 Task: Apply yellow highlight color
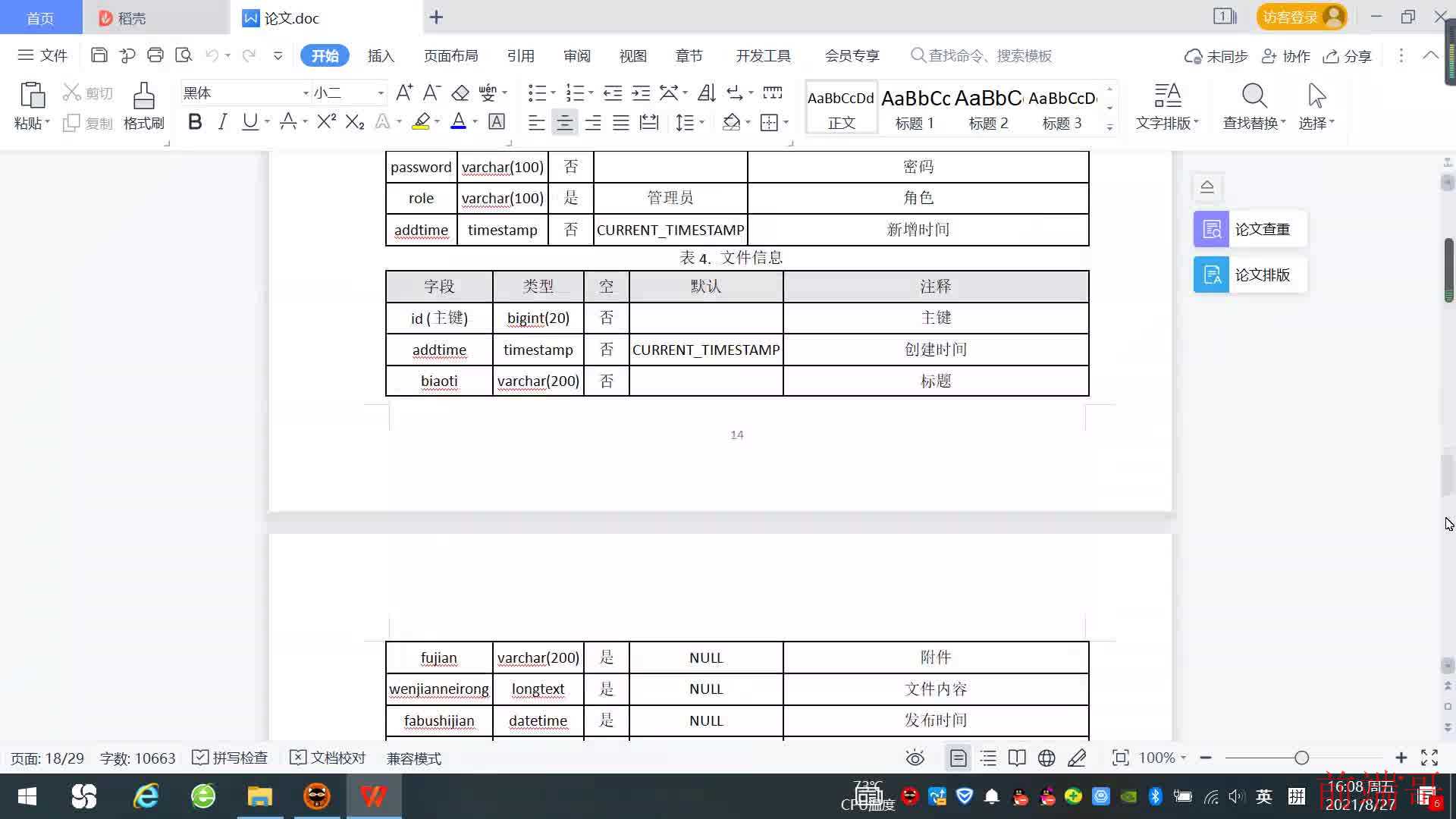[x=422, y=121]
